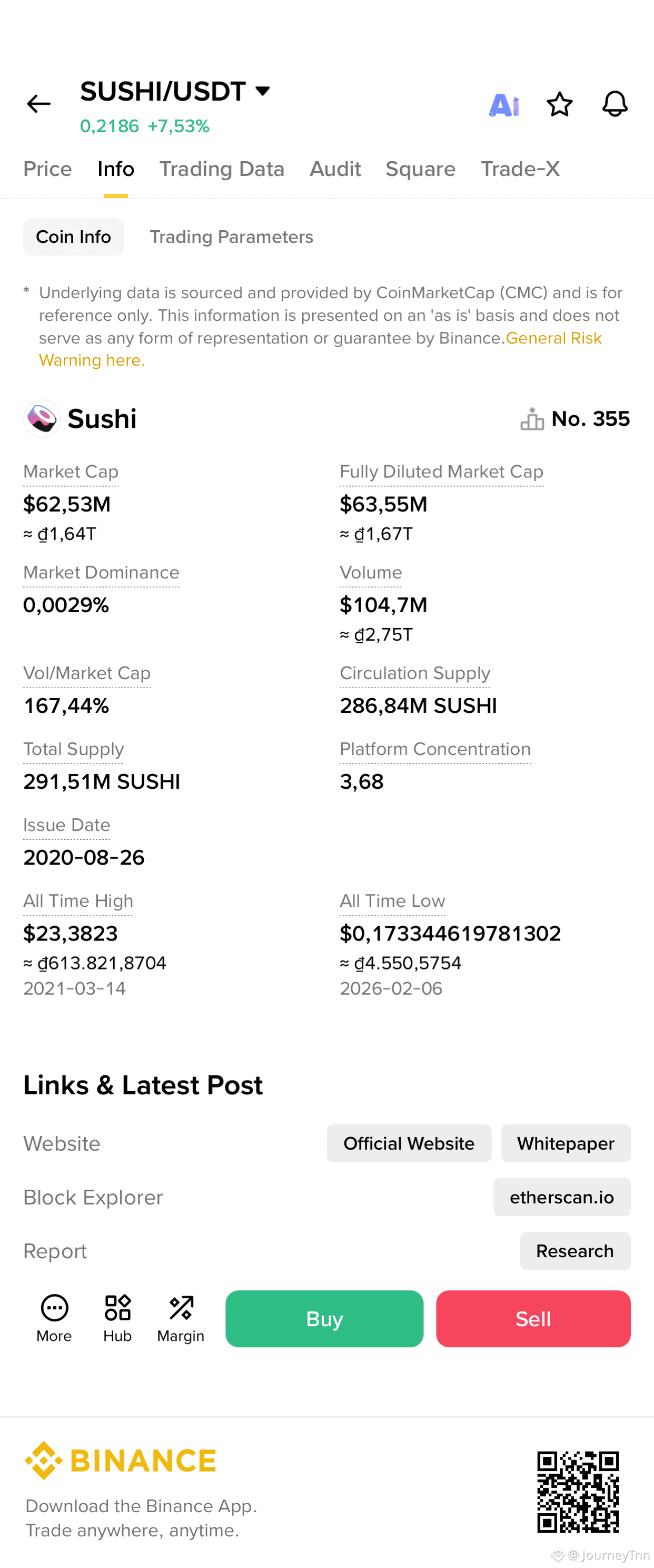Switch to the Trading Data tab
Screen dimensions: 654x1568
222,169
